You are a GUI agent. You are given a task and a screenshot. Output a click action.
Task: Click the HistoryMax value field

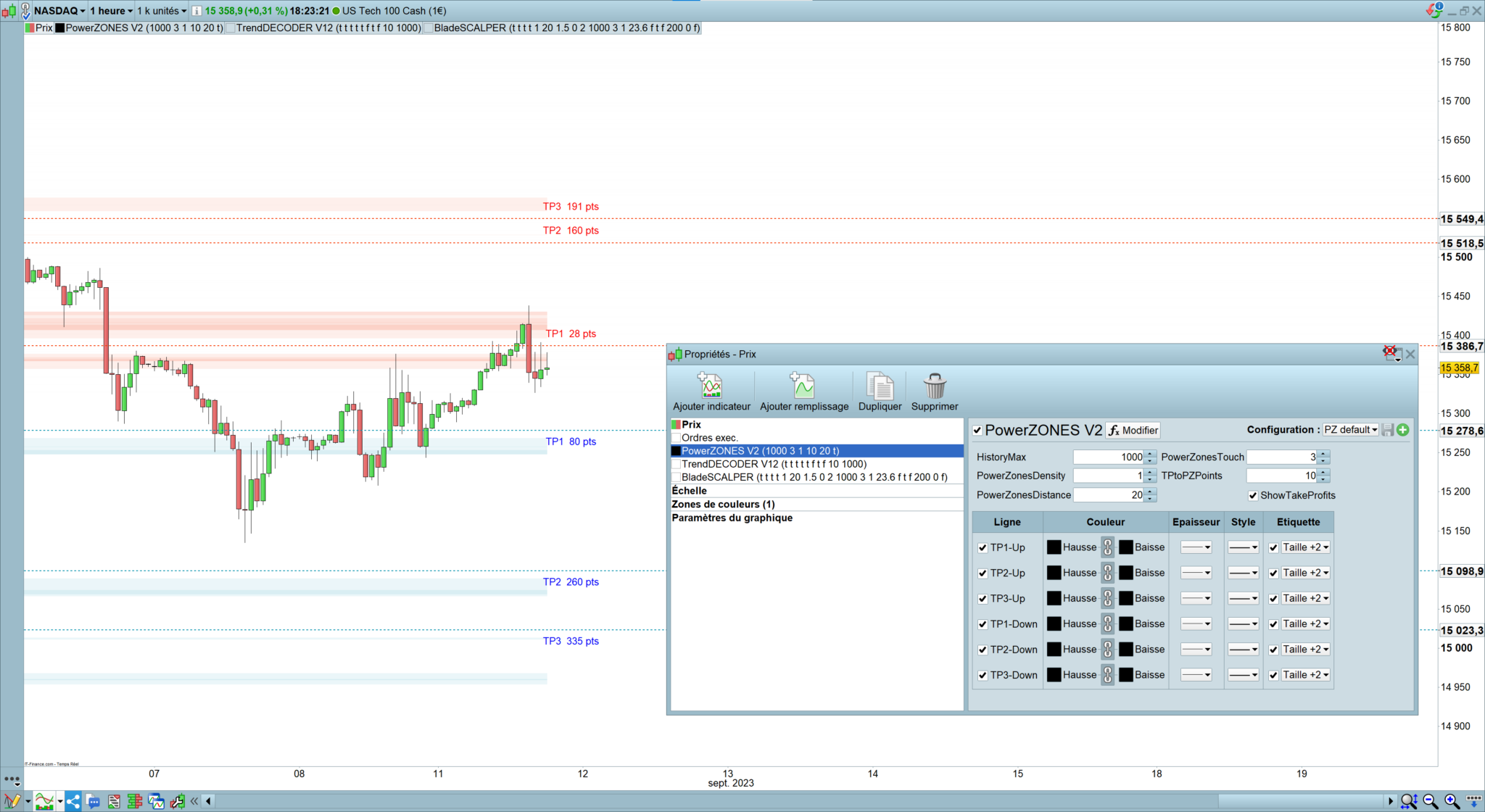pos(1108,457)
